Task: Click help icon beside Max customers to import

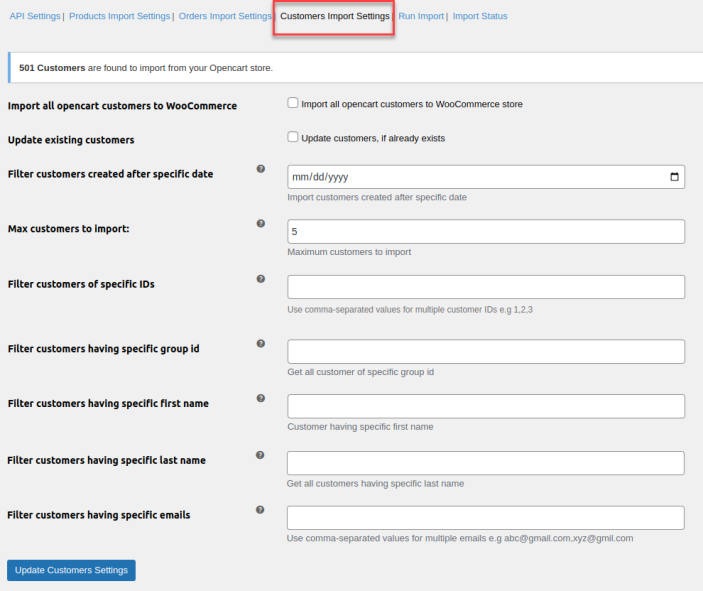Action: pos(261,224)
